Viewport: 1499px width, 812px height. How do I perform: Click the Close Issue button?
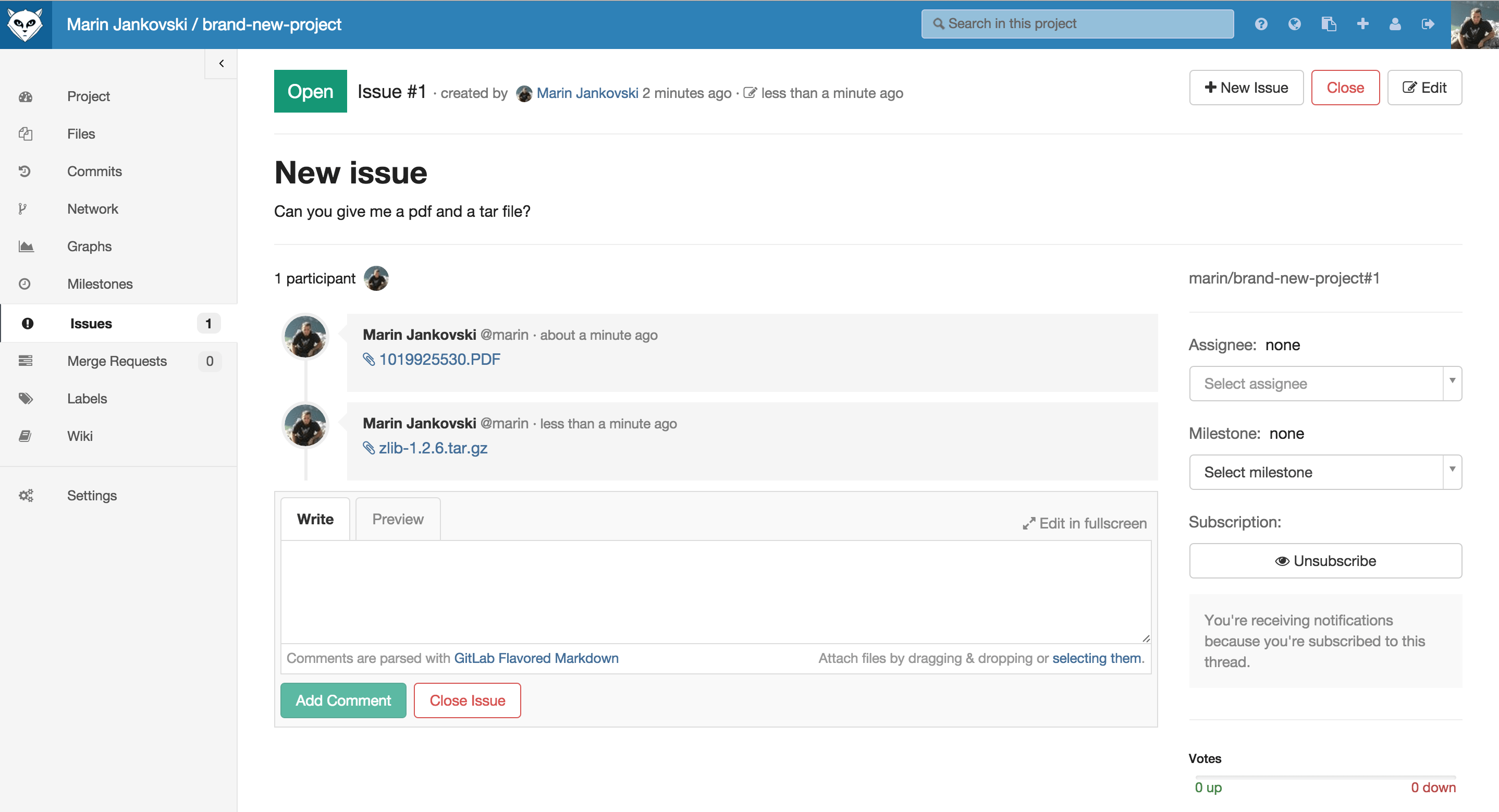pos(467,700)
